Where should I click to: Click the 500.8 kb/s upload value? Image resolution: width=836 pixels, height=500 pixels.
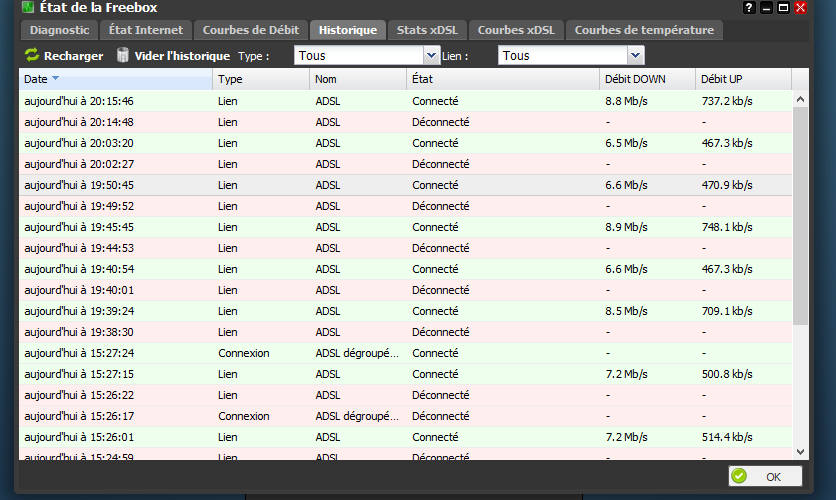(x=727, y=374)
